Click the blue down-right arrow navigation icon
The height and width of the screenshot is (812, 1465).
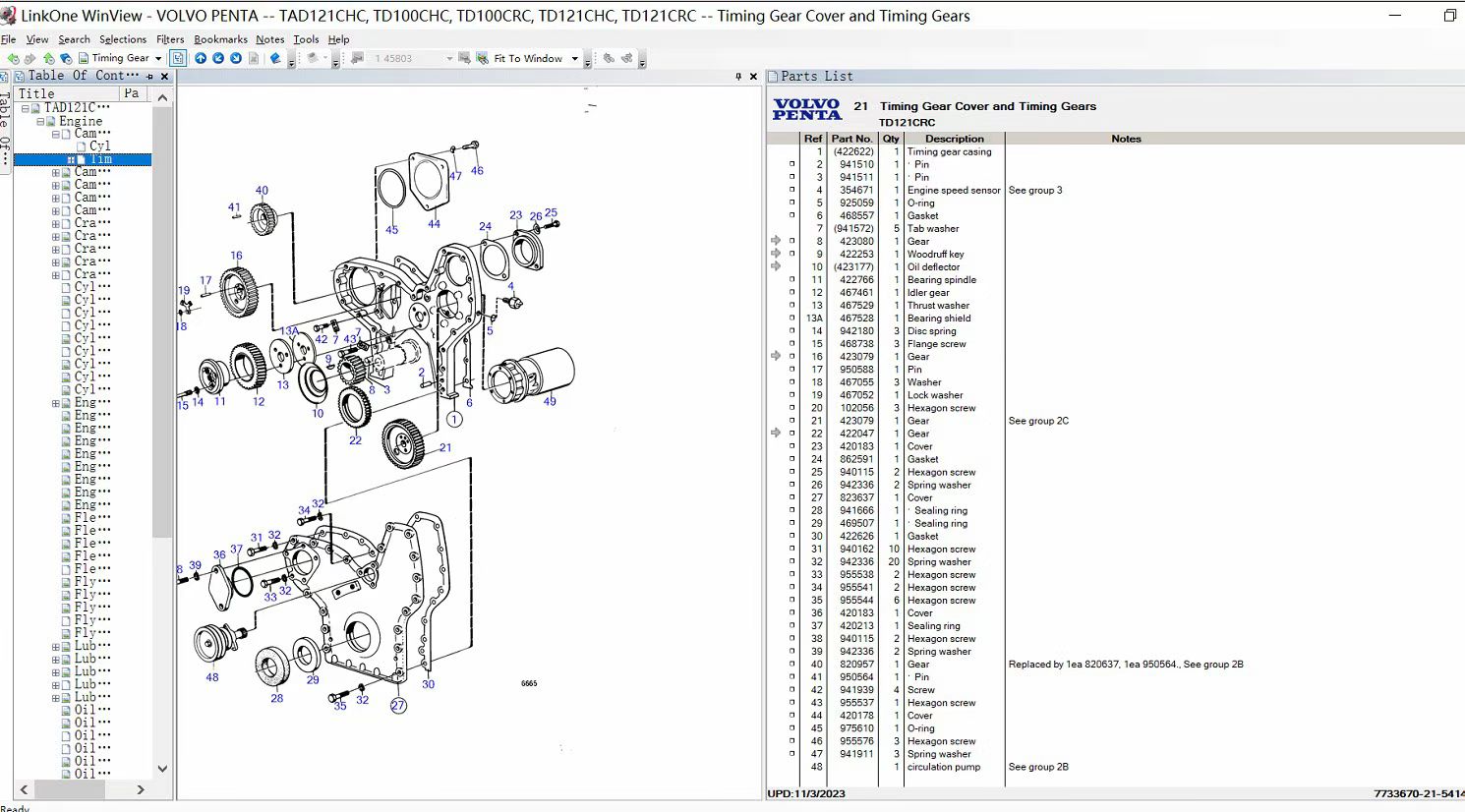pyautogui.click(x=236, y=58)
